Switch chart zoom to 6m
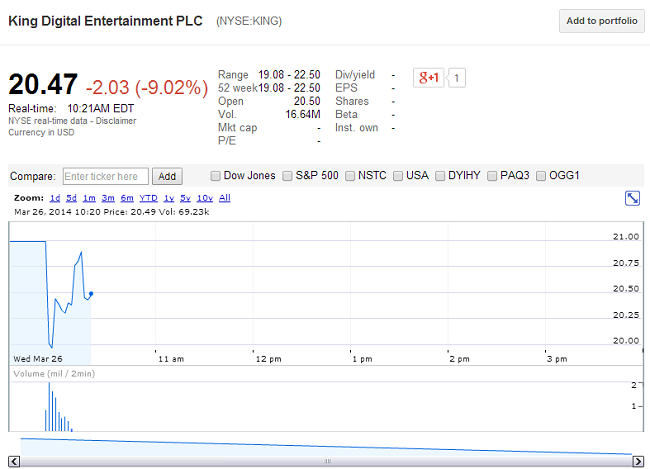The height and width of the screenshot is (469, 650). [126, 198]
